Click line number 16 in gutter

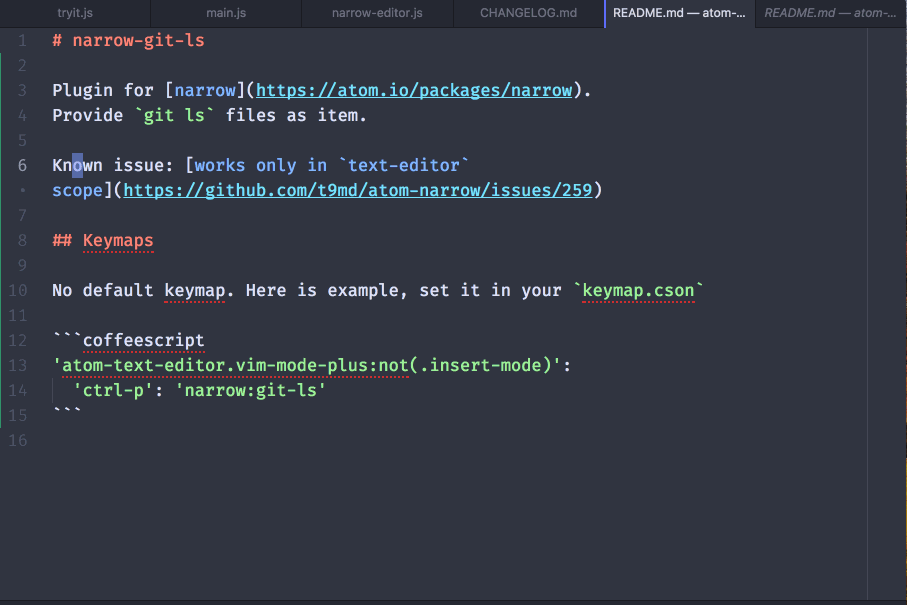click(17, 440)
